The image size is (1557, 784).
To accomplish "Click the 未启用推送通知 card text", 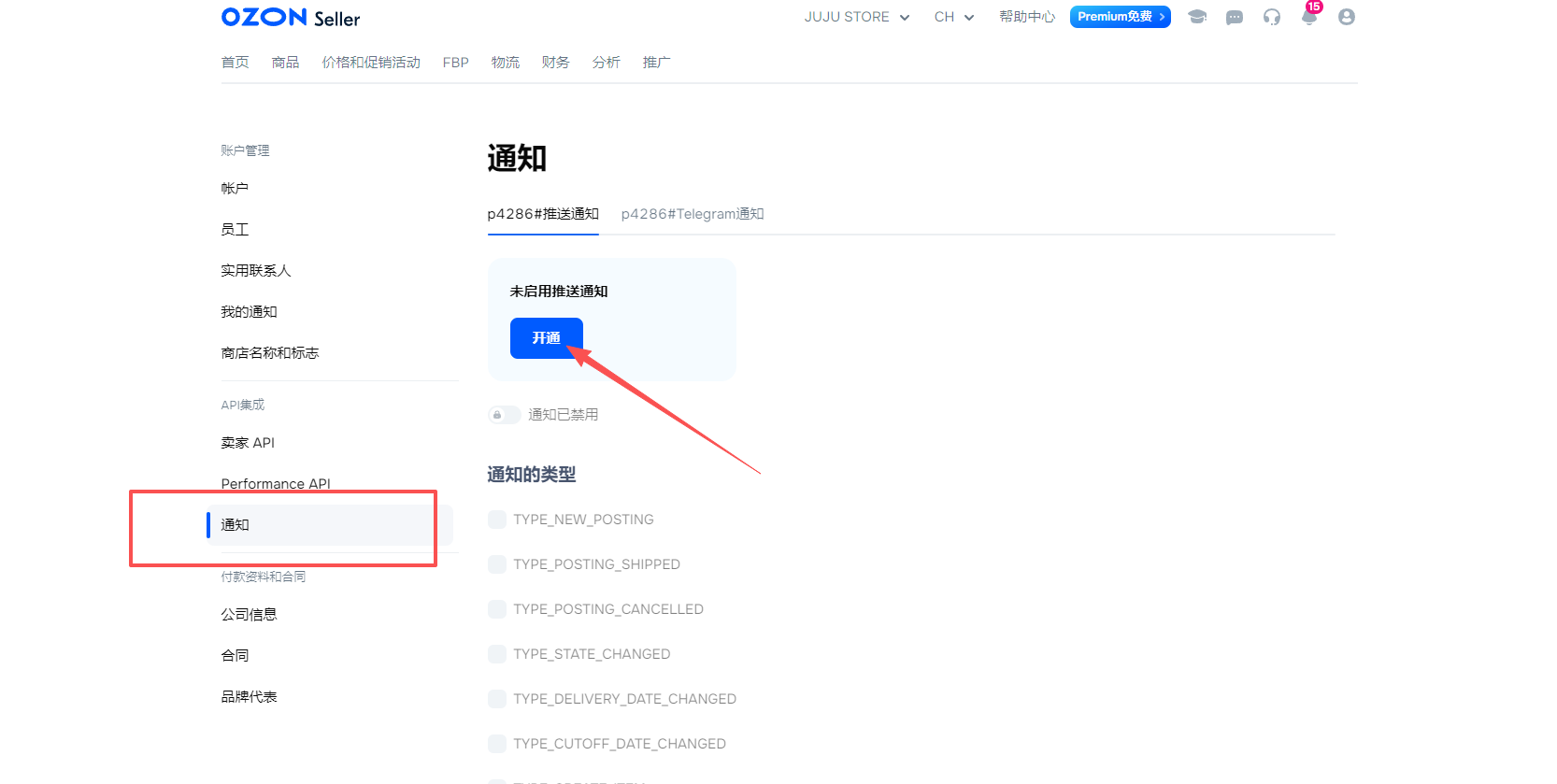I will point(559,292).
